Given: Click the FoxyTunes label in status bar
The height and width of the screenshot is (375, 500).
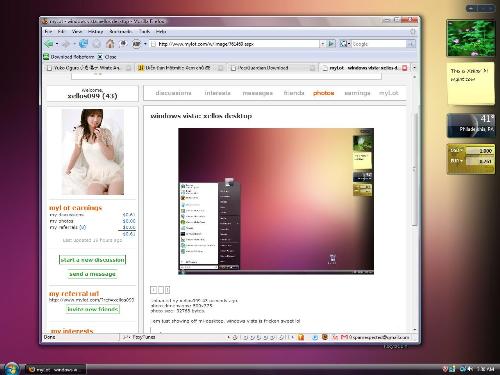Looking at the screenshot, I should click(143, 337).
